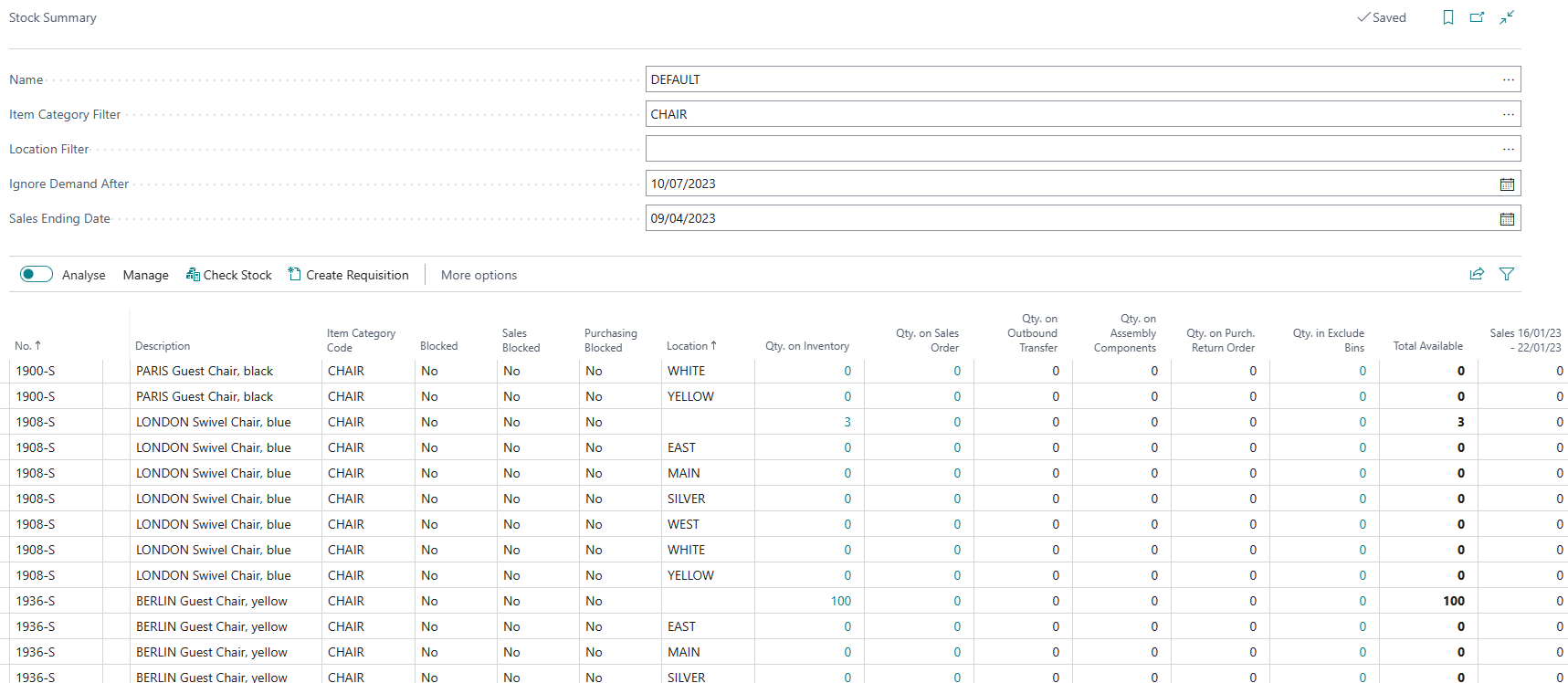
Task: Open calendar for Ignore Demand After
Action: [1507, 184]
